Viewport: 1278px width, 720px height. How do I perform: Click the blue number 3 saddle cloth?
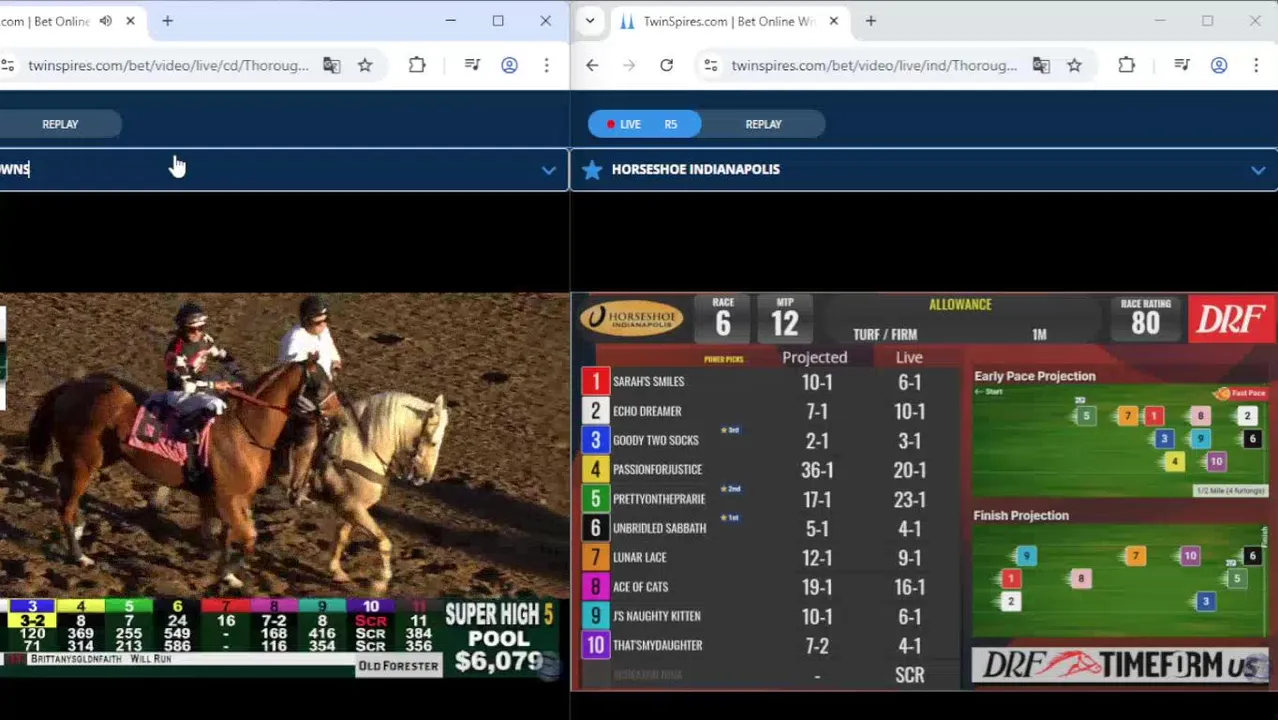pos(595,440)
